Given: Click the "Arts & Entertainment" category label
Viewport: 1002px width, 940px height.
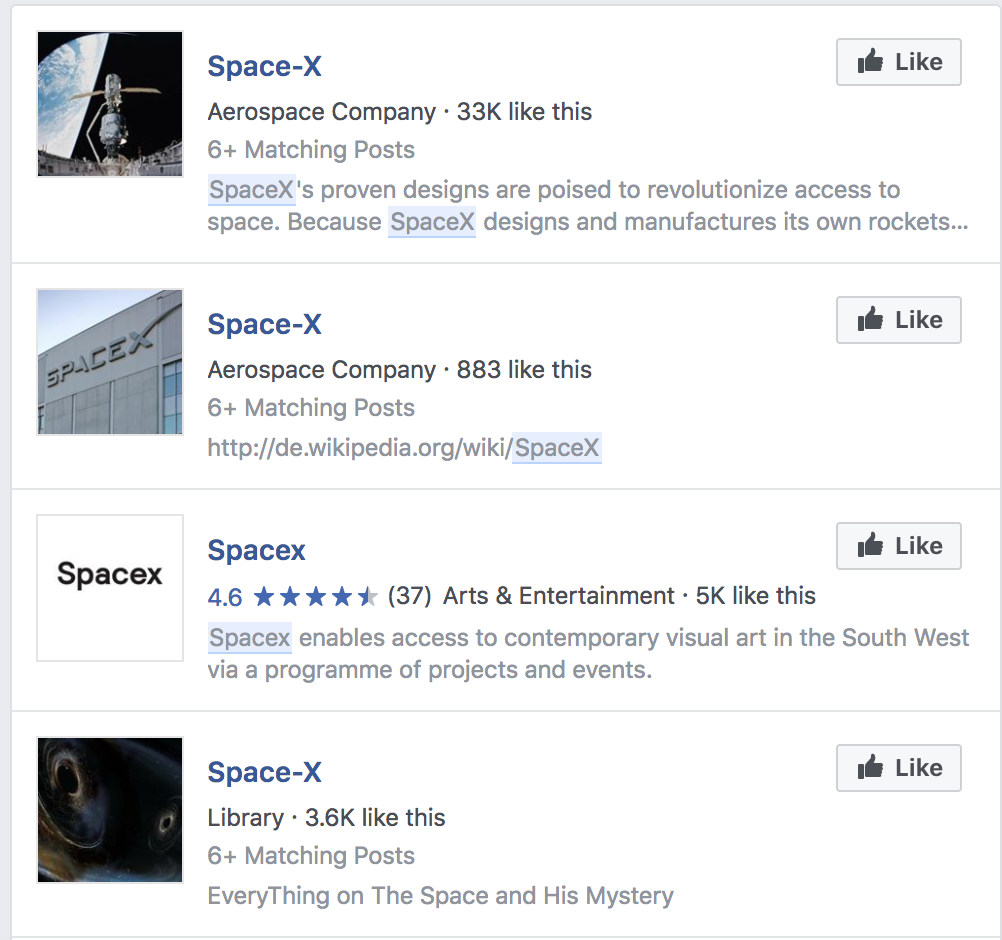Looking at the screenshot, I should 558,597.
